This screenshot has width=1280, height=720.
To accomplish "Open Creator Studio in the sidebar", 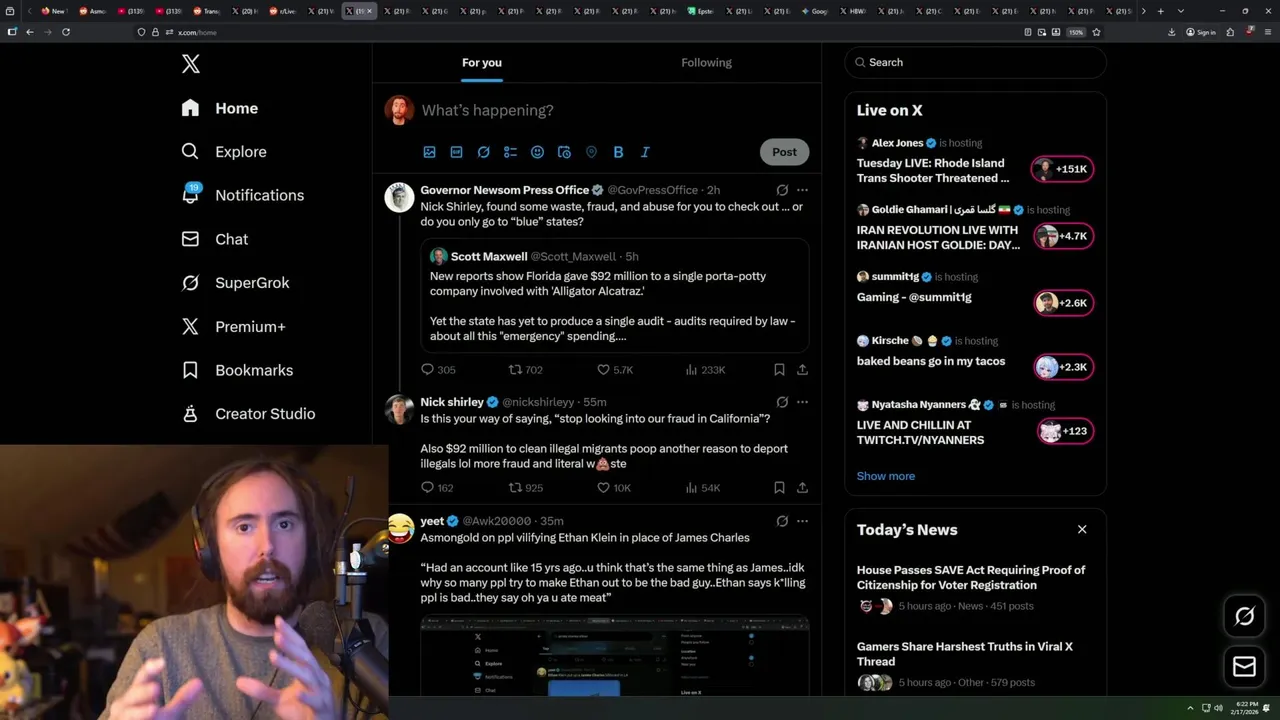I will [248, 413].
